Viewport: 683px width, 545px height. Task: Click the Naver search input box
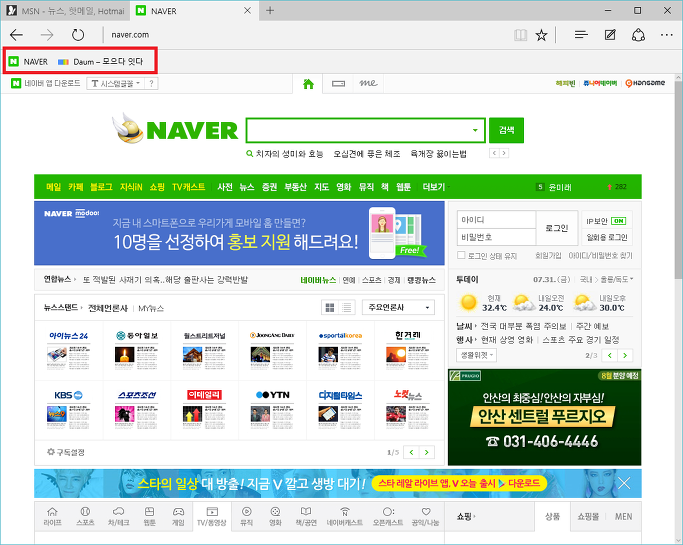pyautogui.click(x=358, y=130)
